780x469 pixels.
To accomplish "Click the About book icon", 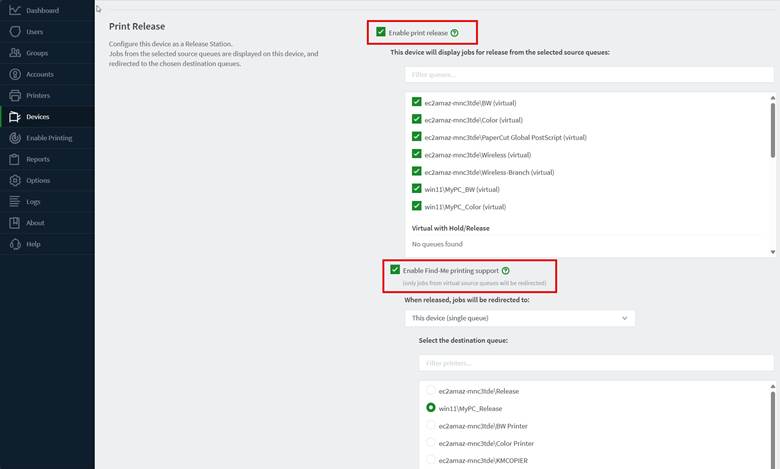I will 15,223.
